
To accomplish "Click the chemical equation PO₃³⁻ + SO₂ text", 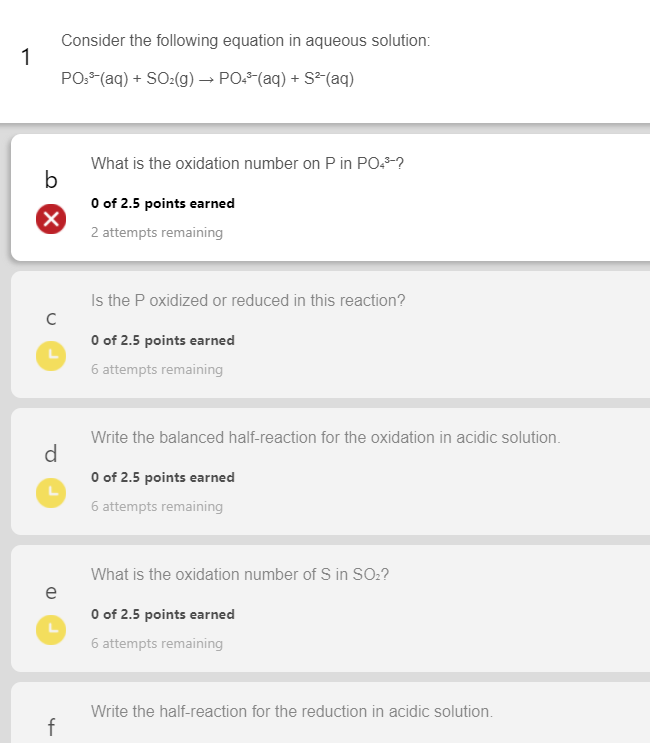I will [x=208, y=78].
